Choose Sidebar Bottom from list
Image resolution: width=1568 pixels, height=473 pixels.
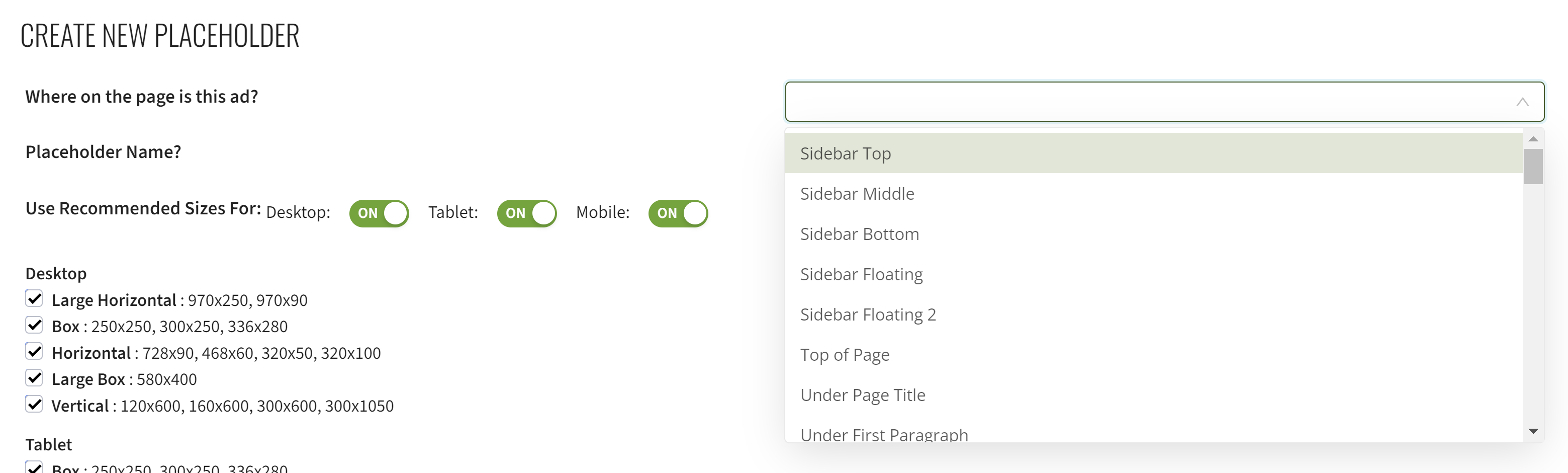[x=859, y=234]
